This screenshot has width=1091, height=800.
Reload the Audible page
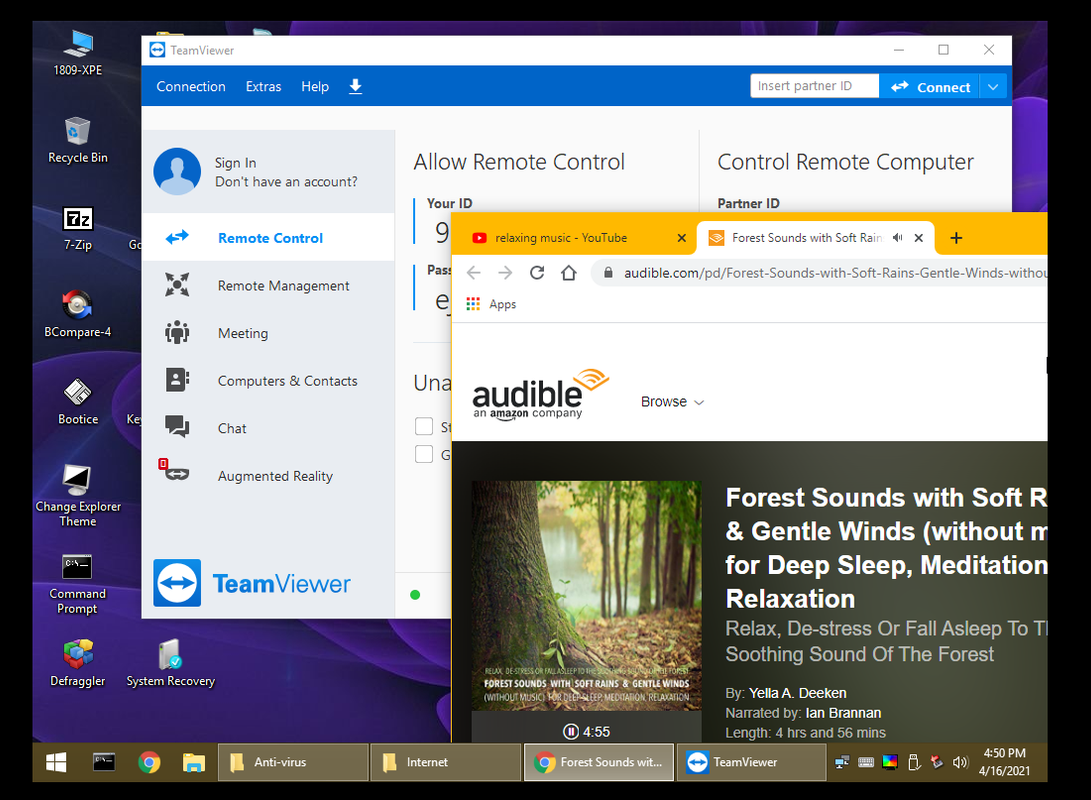pyautogui.click(x=536, y=273)
